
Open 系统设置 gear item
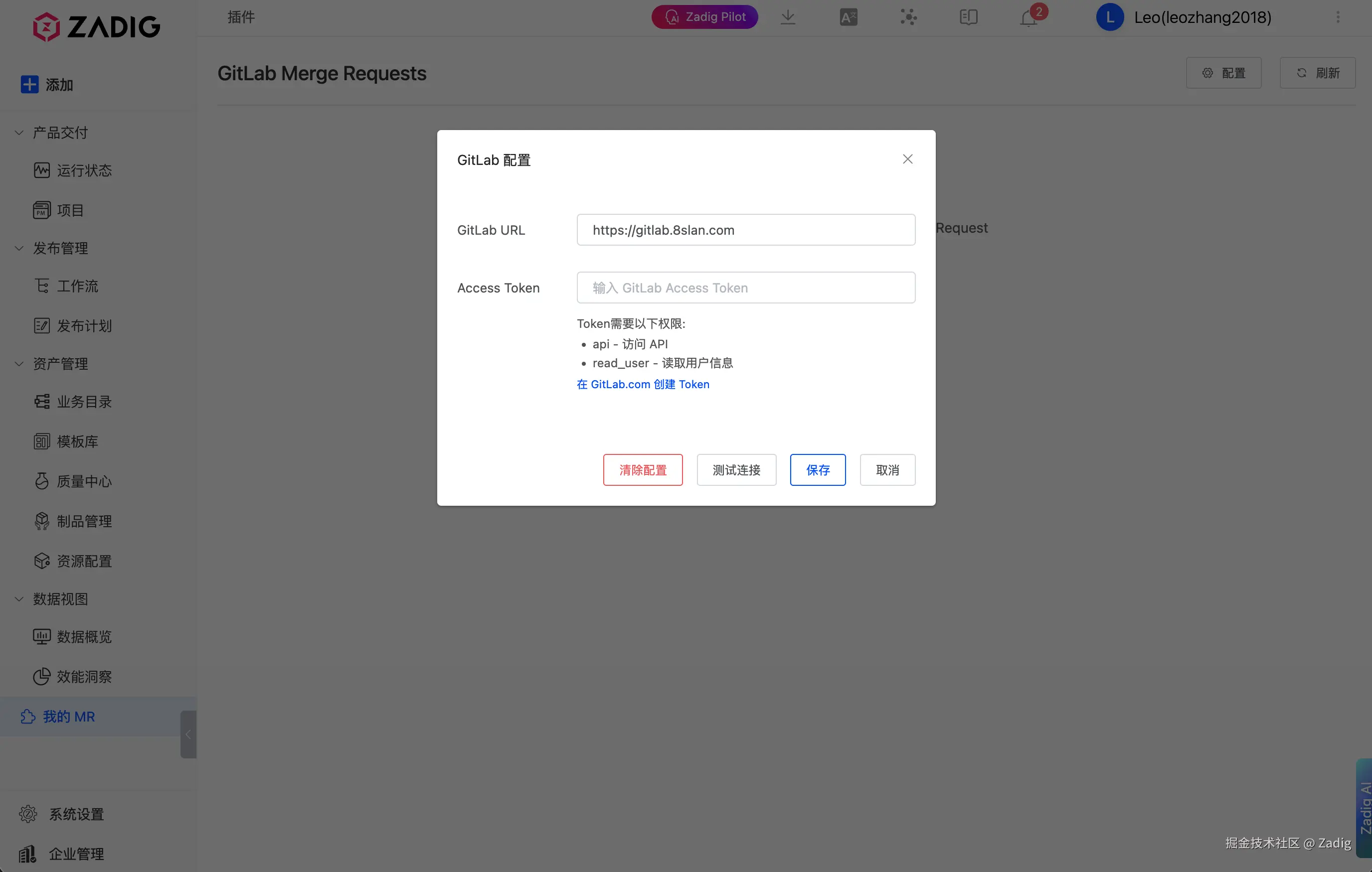pyautogui.click(x=75, y=814)
